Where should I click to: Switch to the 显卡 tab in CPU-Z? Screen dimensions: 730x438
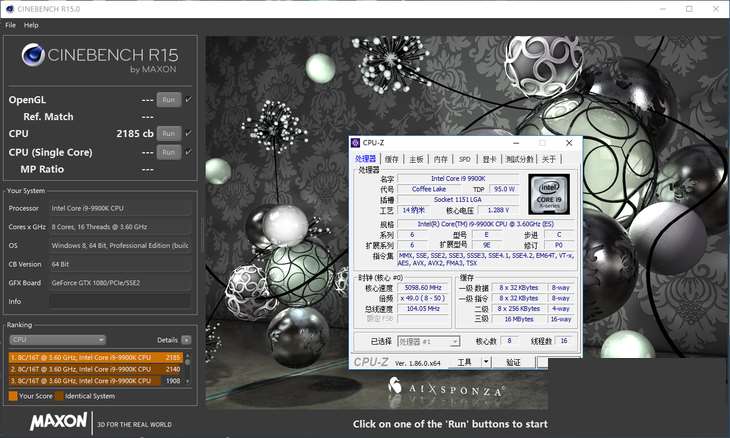pos(489,159)
